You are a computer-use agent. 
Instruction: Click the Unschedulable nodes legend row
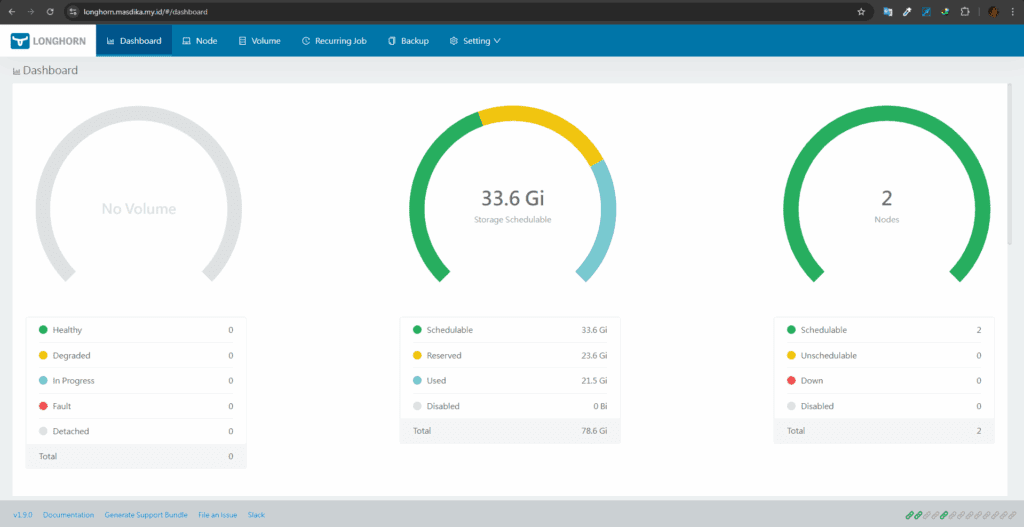884,355
